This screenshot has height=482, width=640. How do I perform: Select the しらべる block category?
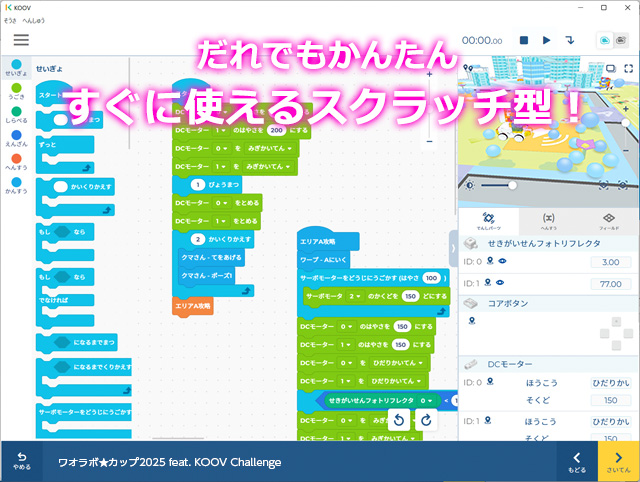[16, 115]
